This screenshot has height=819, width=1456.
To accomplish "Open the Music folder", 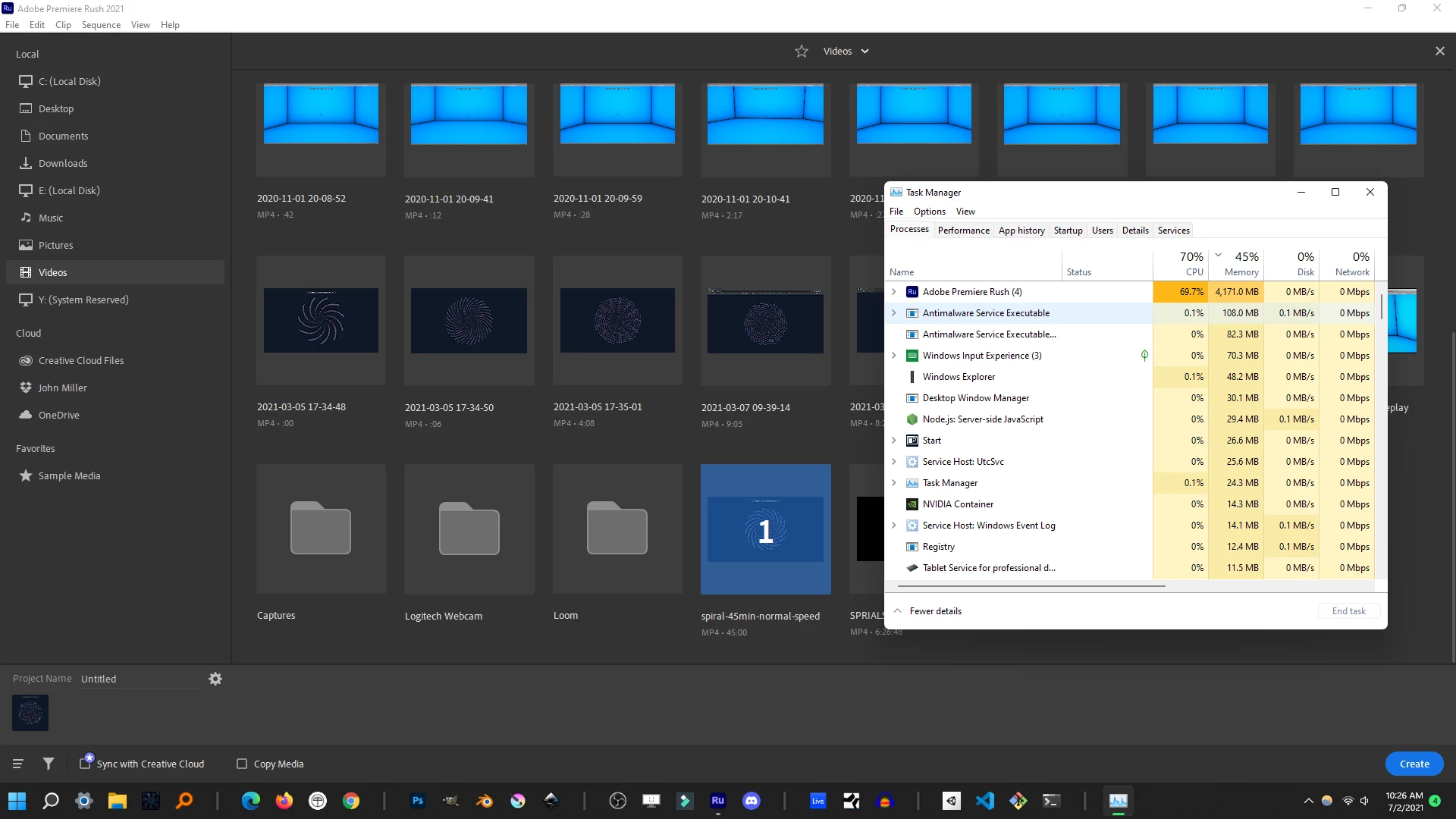I will [51, 218].
